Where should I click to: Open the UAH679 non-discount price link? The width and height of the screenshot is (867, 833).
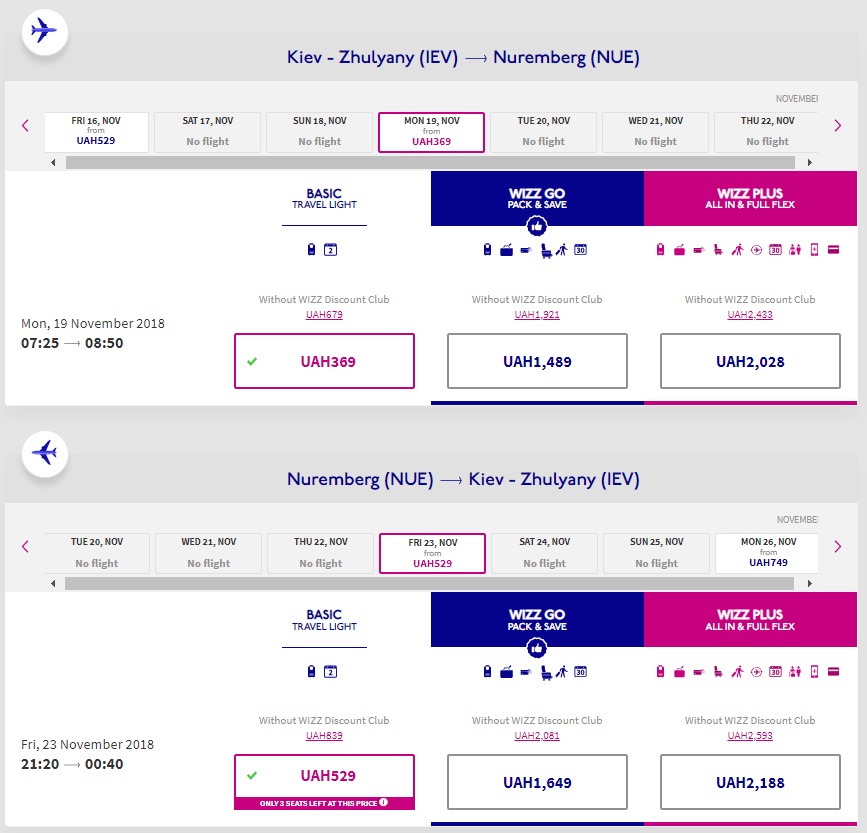[324, 315]
